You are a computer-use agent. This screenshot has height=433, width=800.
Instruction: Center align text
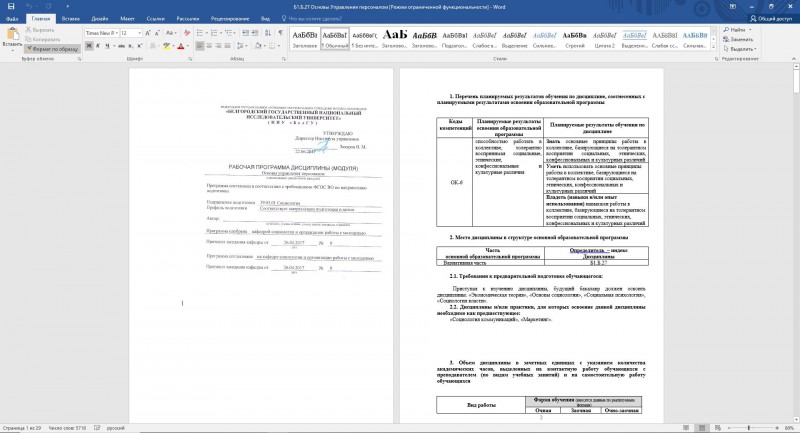[x=209, y=46]
